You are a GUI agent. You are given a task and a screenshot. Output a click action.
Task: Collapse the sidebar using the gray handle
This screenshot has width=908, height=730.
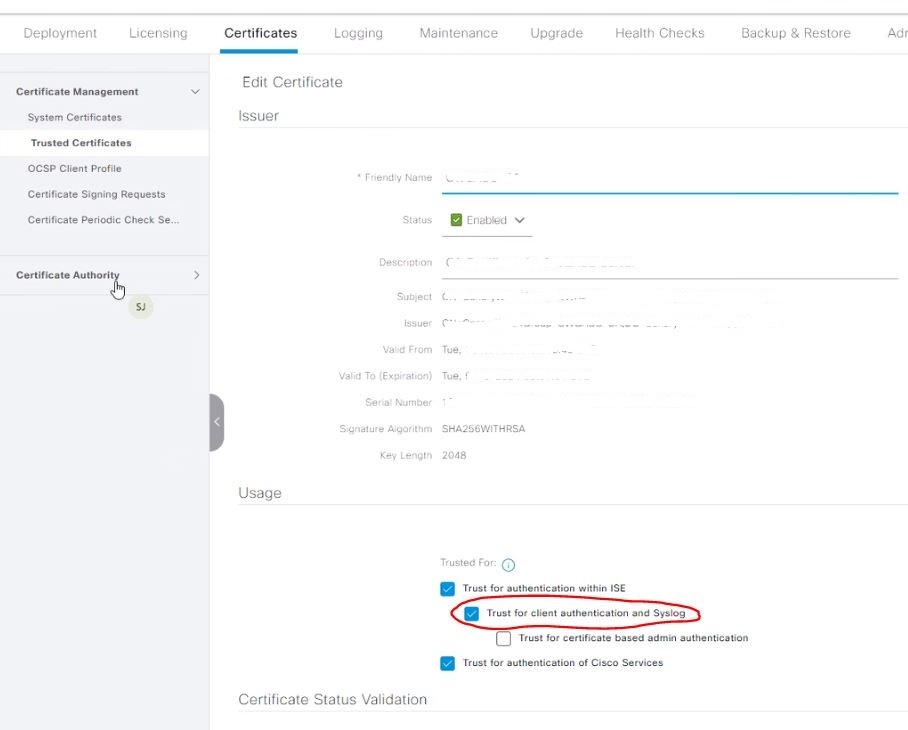pos(216,422)
